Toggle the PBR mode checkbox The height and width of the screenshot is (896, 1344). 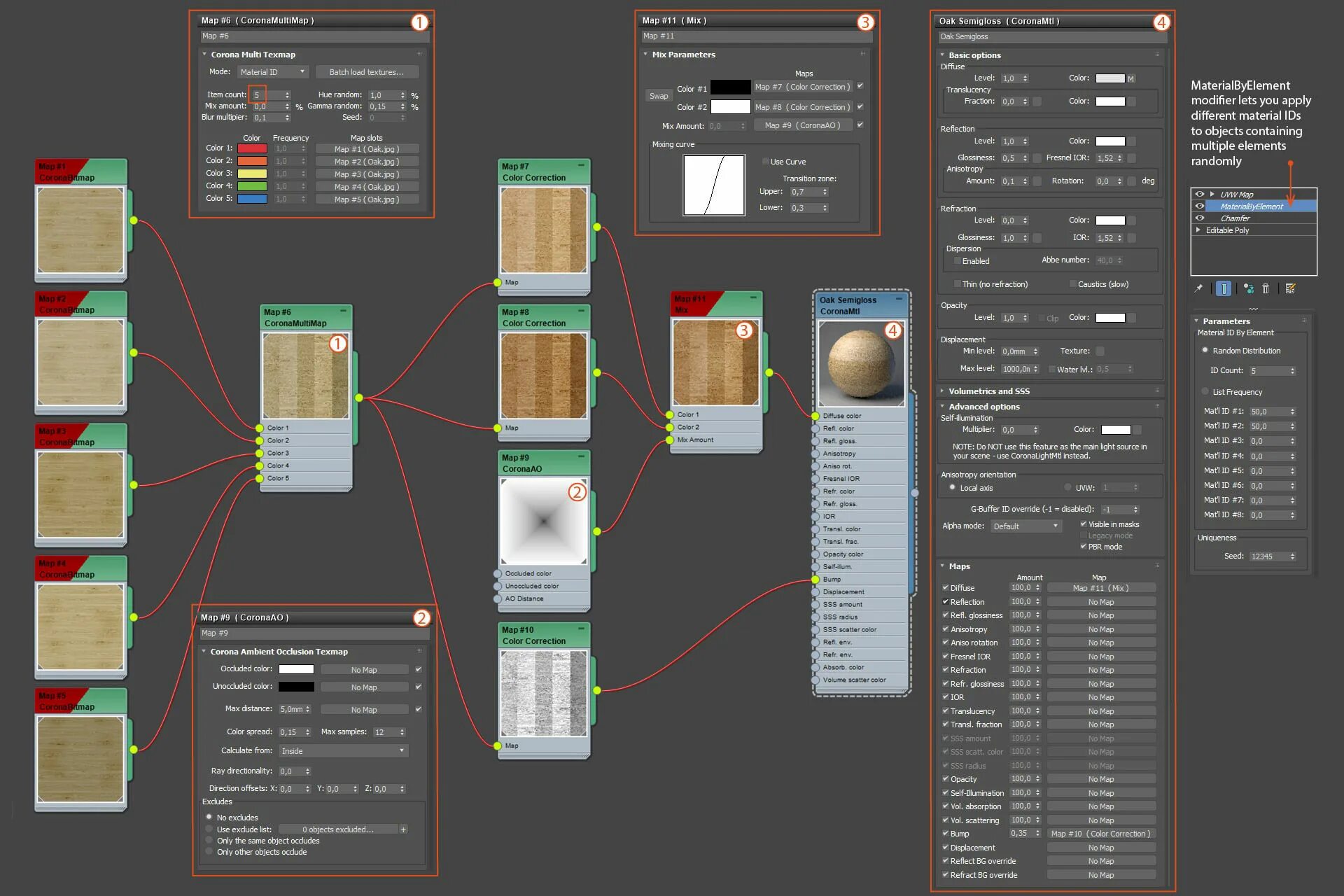(1084, 547)
